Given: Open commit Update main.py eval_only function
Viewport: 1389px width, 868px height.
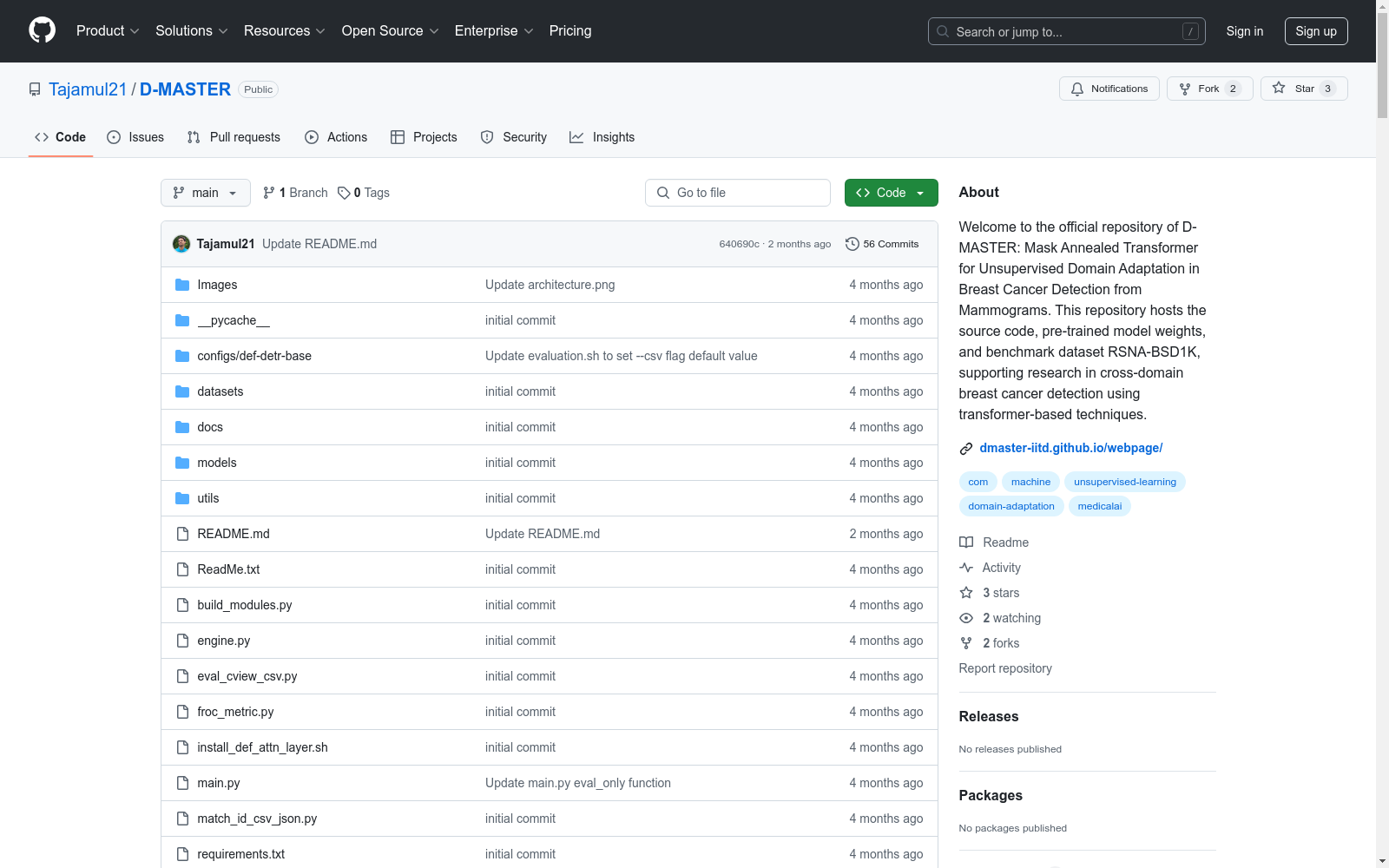Looking at the screenshot, I should [x=578, y=783].
